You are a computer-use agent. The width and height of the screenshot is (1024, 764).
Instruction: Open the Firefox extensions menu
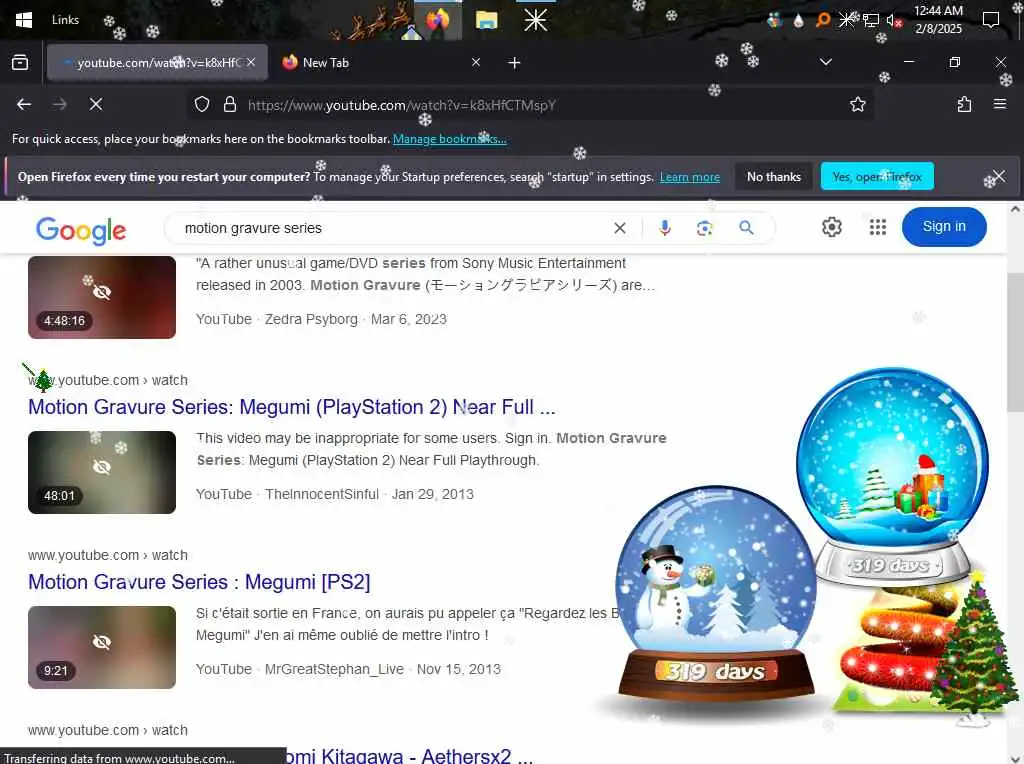tap(965, 104)
